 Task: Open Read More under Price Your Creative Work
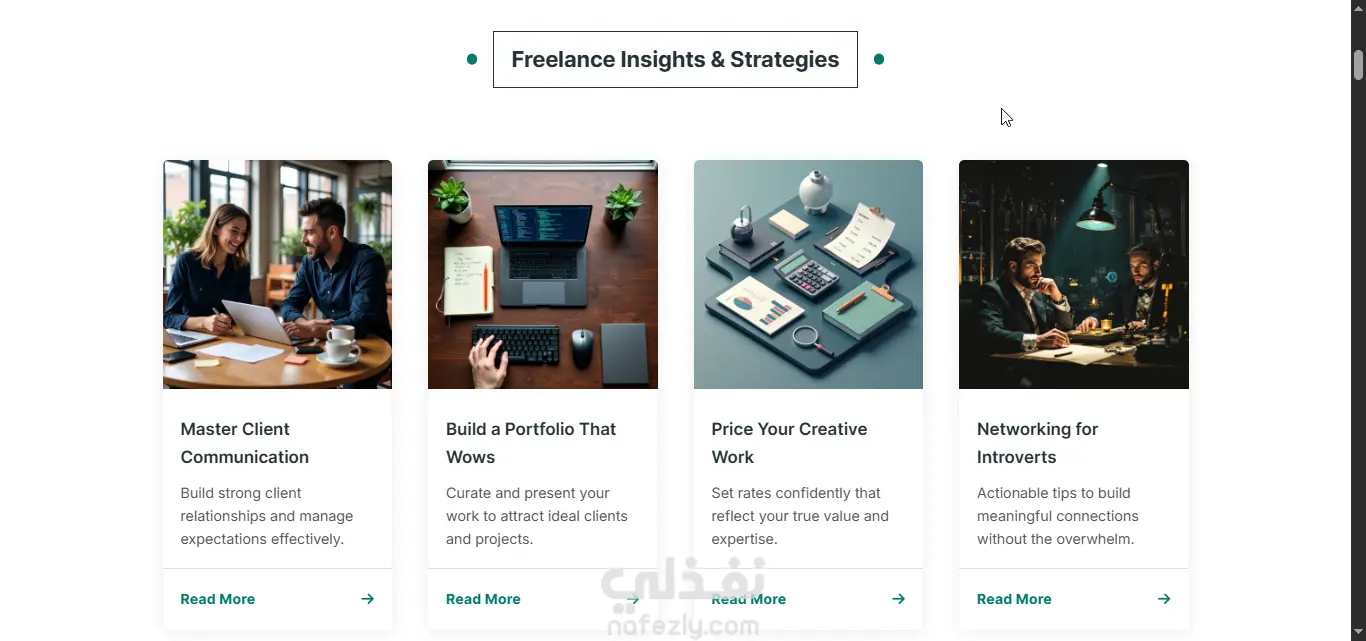click(749, 599)
